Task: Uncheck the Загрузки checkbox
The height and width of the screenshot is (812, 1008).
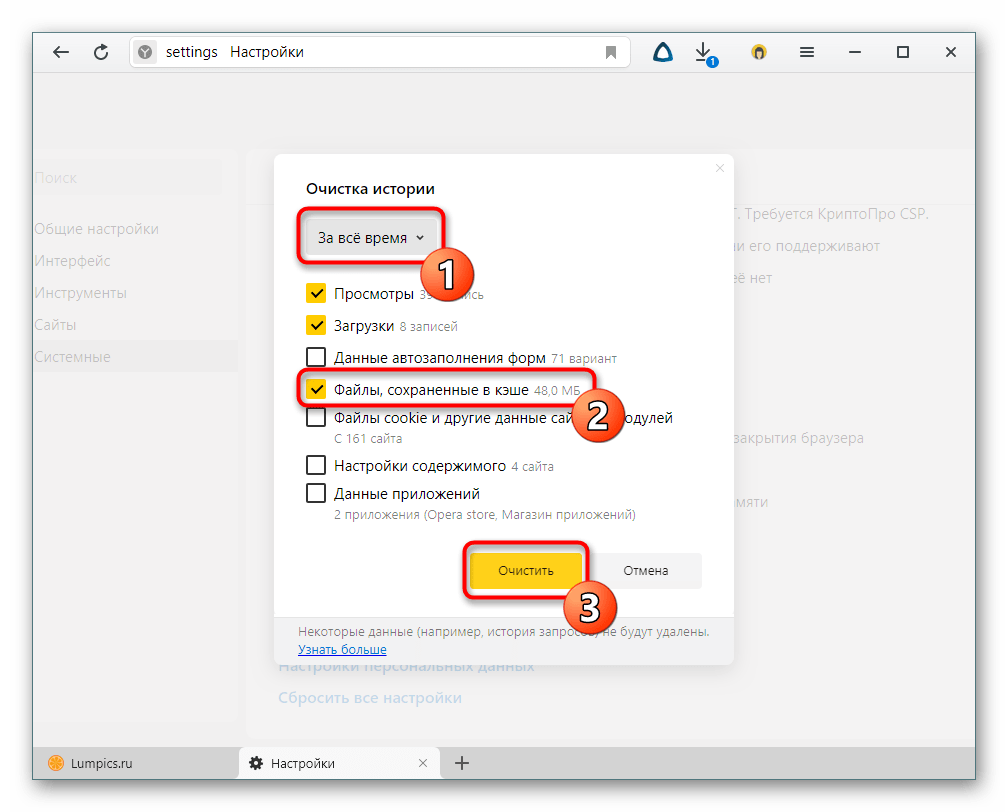Action: (x=316, y=326)
